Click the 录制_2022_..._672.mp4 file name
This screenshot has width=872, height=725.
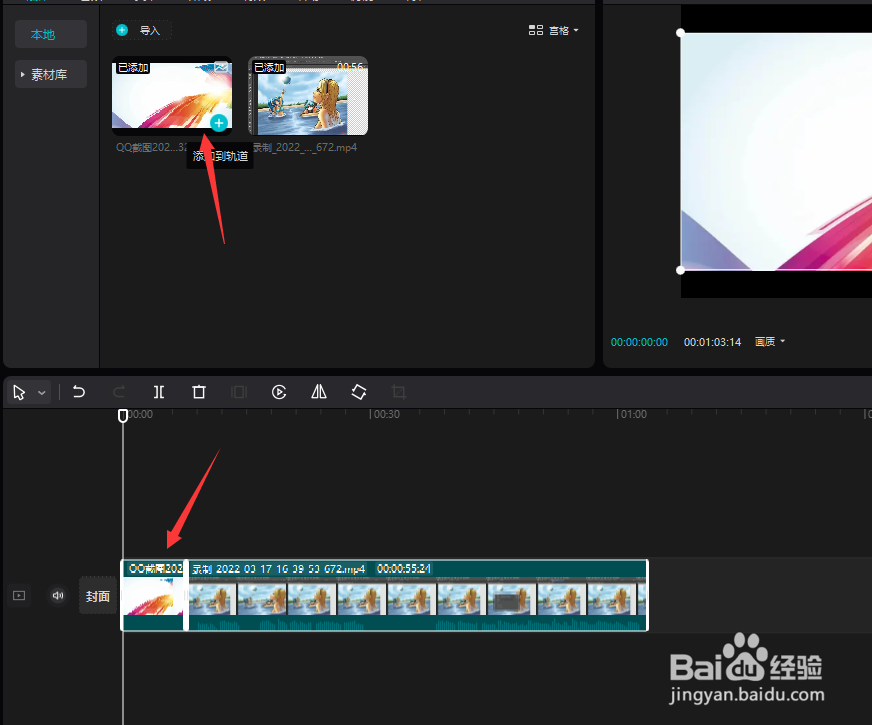pyautogui.click(x=305, y=147)
